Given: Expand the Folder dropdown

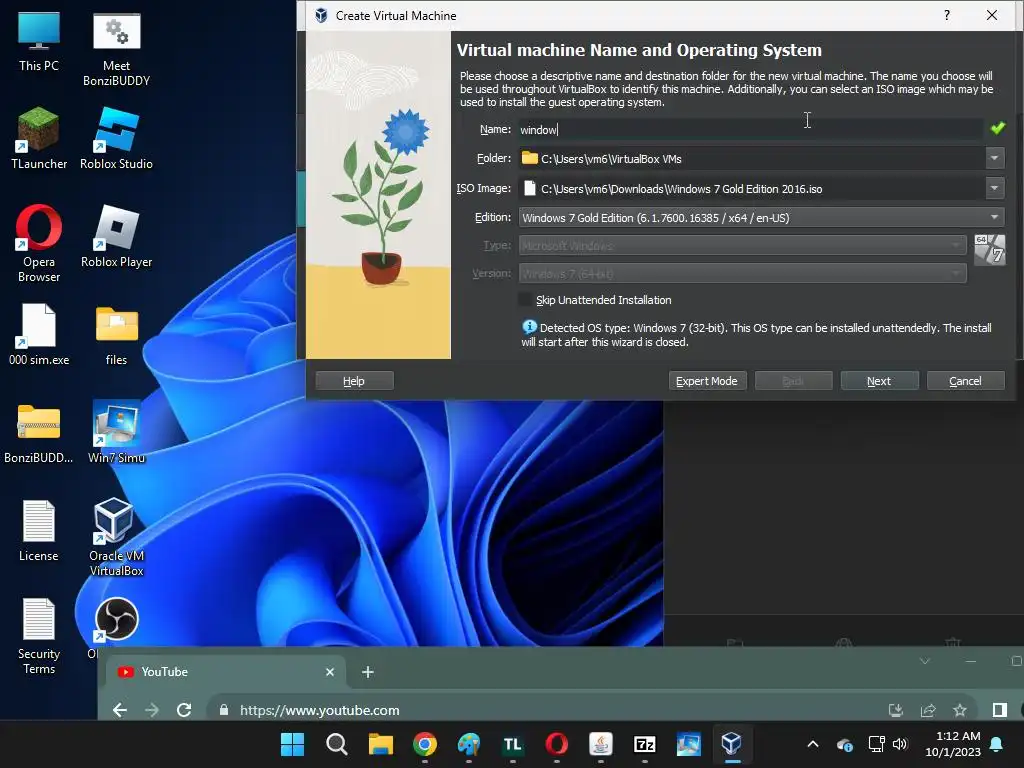Looking at the screenshot, I should [994, 158].
